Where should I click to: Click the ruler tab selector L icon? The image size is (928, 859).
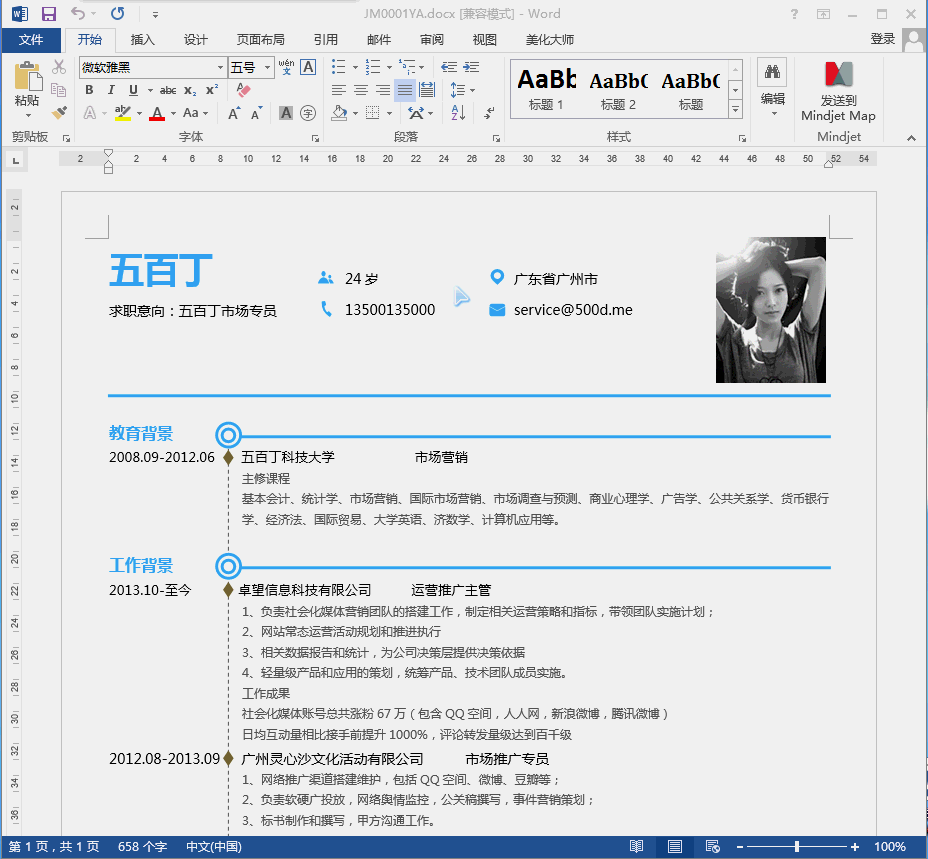point(16,160)
